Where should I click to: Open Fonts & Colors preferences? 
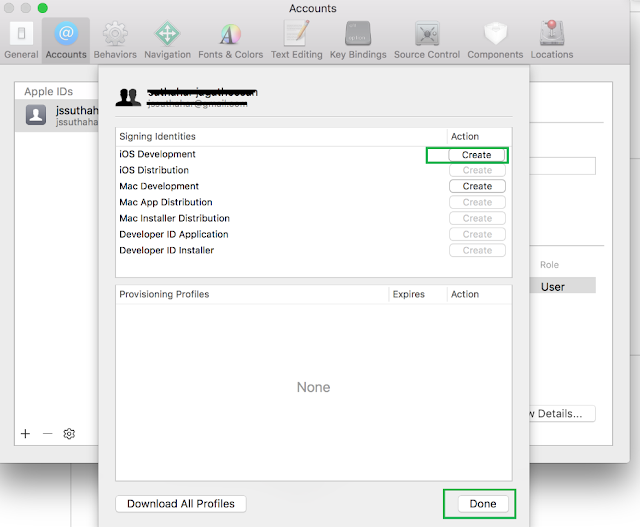coord(231,40)
